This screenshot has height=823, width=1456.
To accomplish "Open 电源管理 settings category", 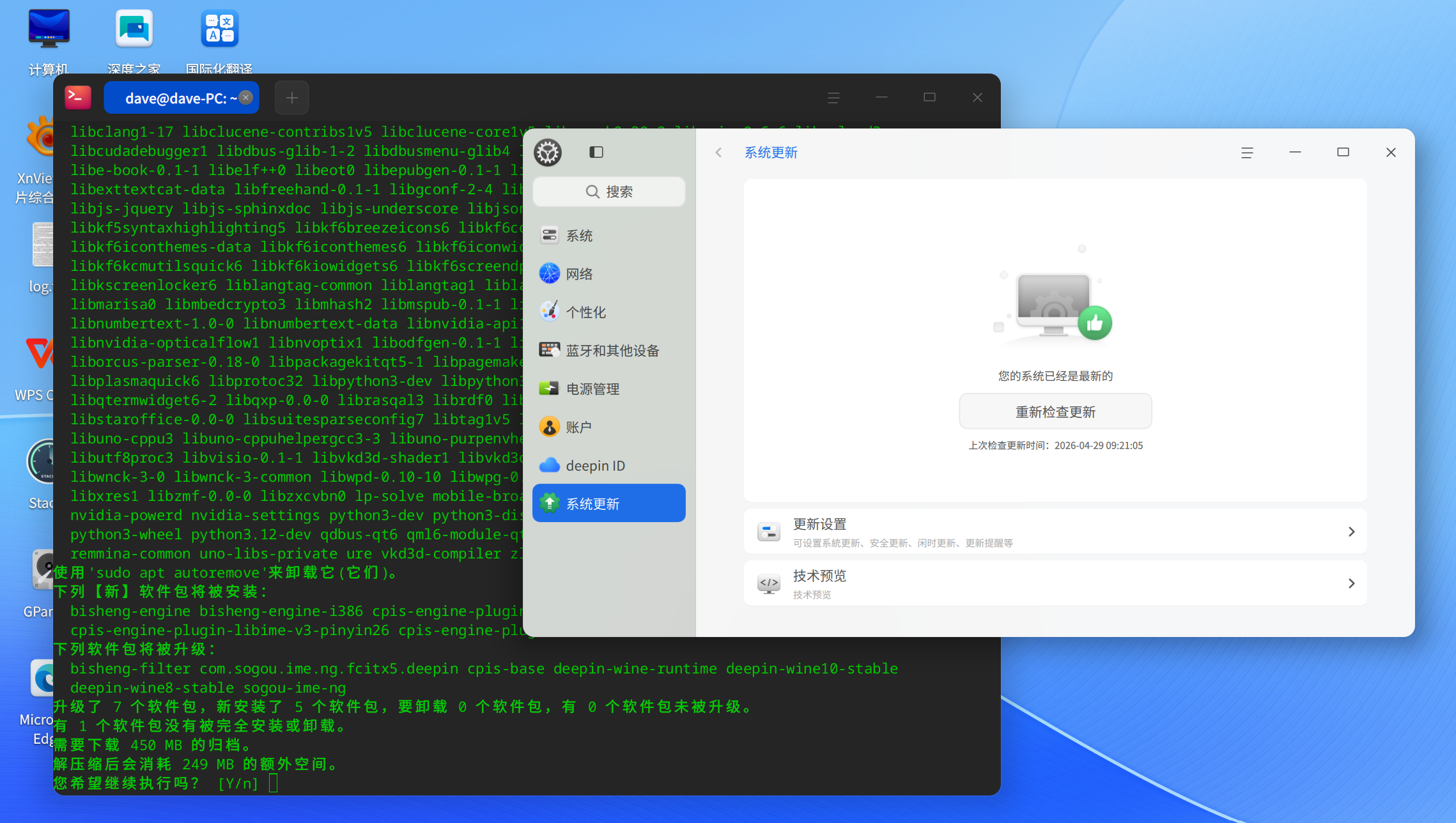I will (608, 388).
